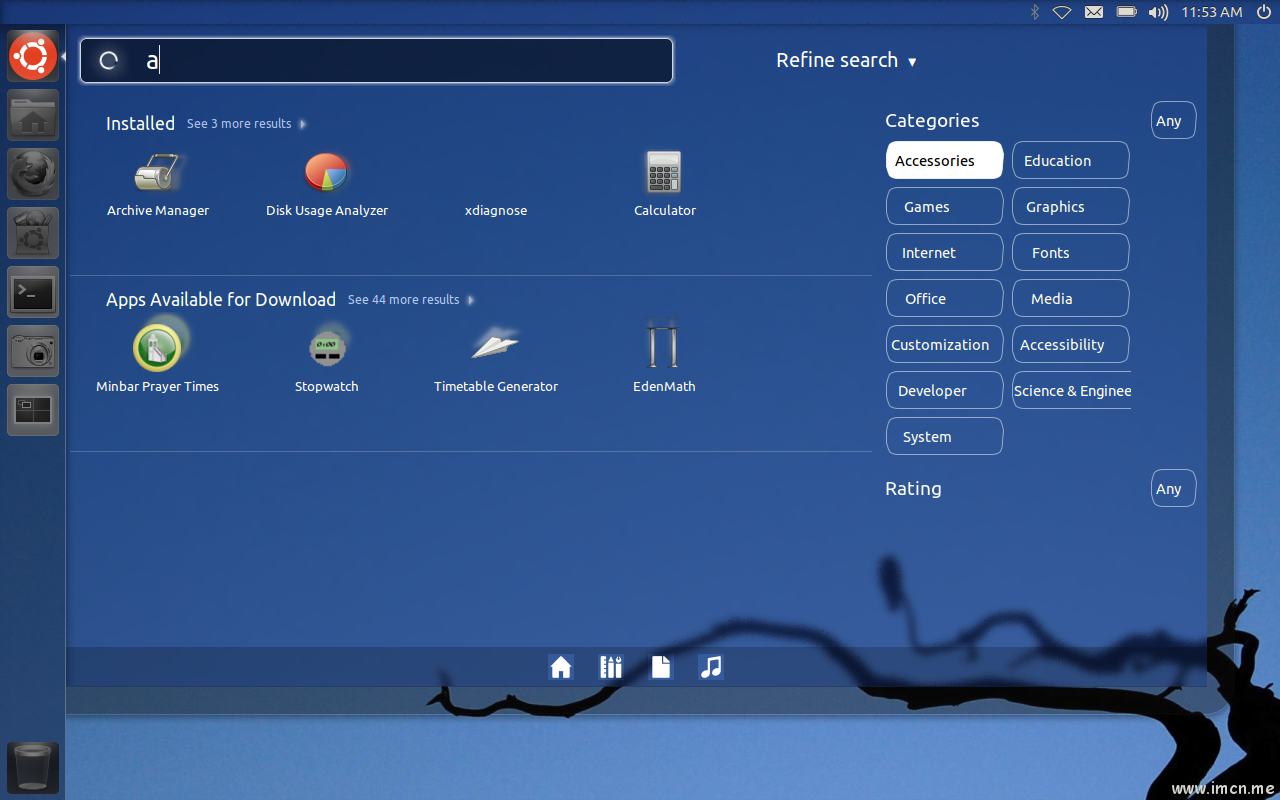
Task: Toggle the Accessories category filter
Action: click(944, 161)
